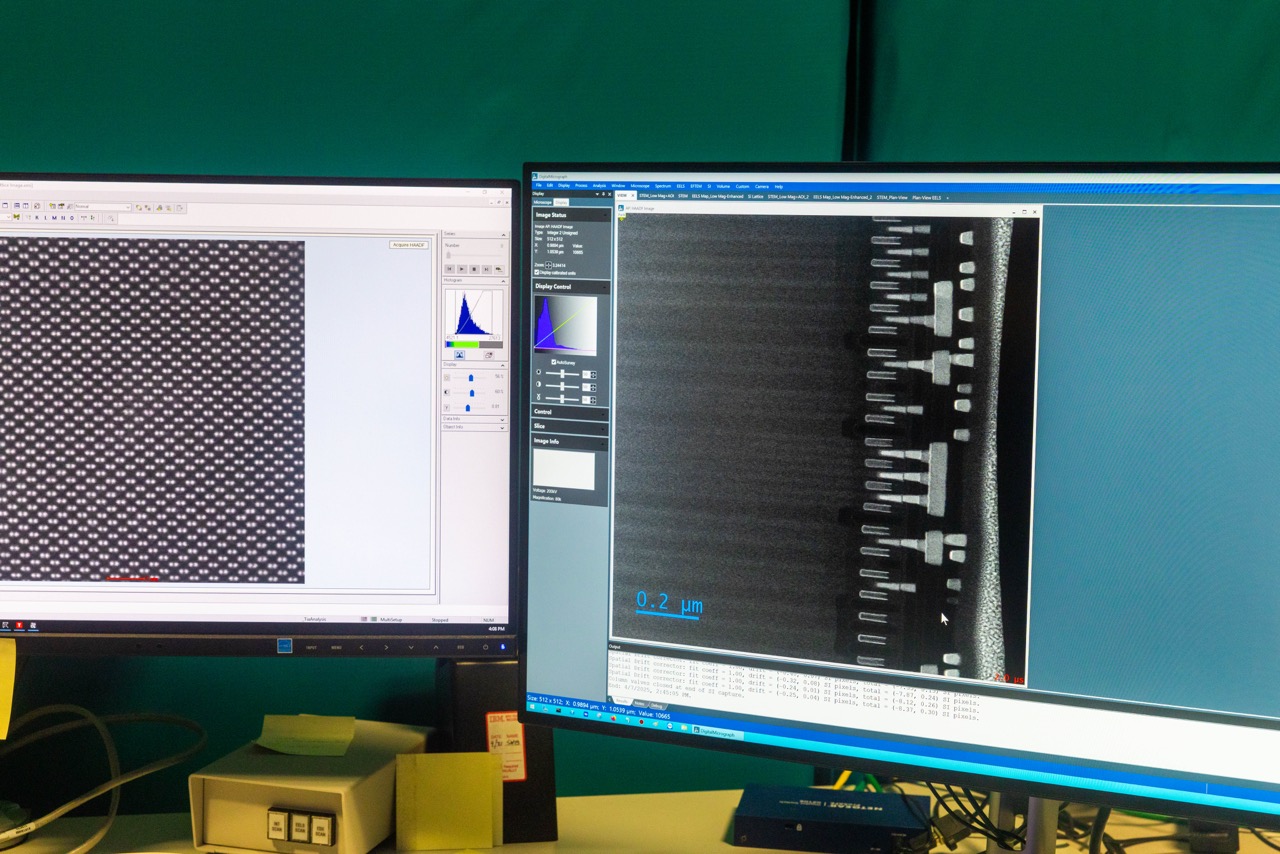Click the Acquire HAADF button
The image size is (1280, 854).
[408, 245]
